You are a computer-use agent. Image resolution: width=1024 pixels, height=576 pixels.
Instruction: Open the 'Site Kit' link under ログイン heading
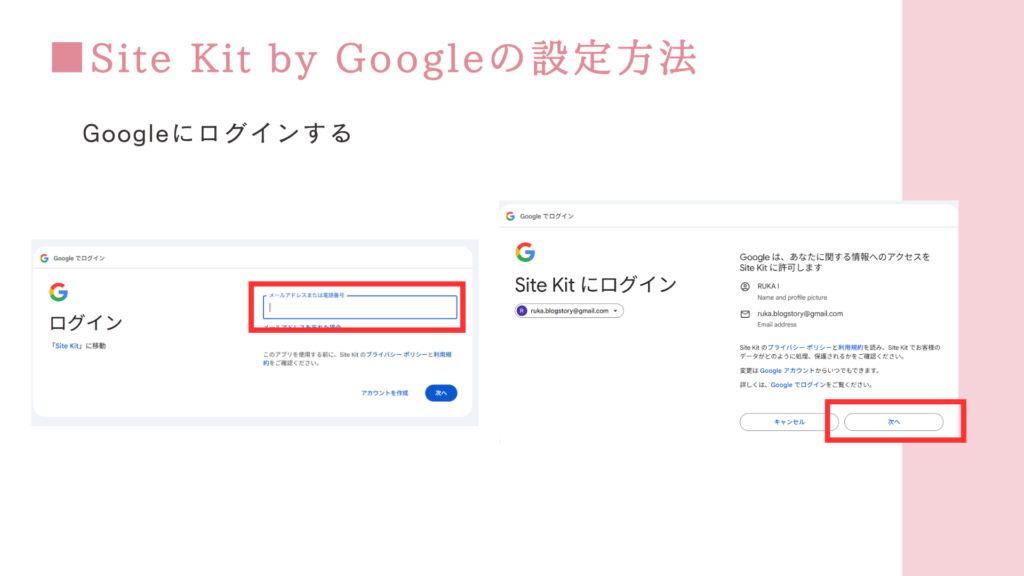[68, 345]
